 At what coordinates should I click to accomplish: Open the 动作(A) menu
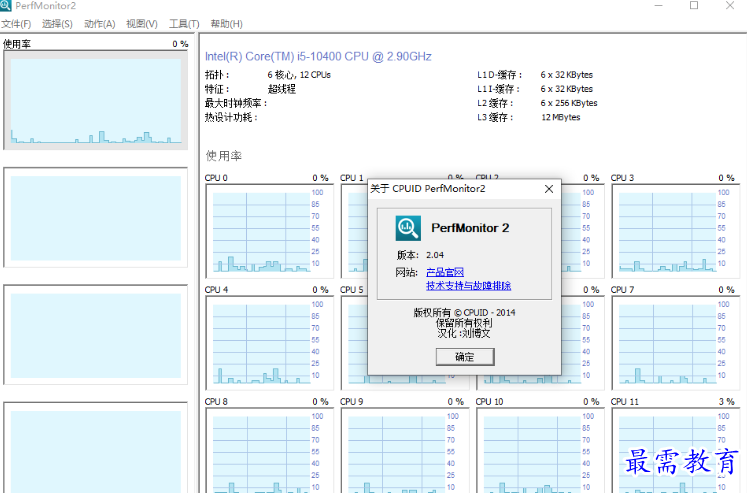[x=99, y=24]
